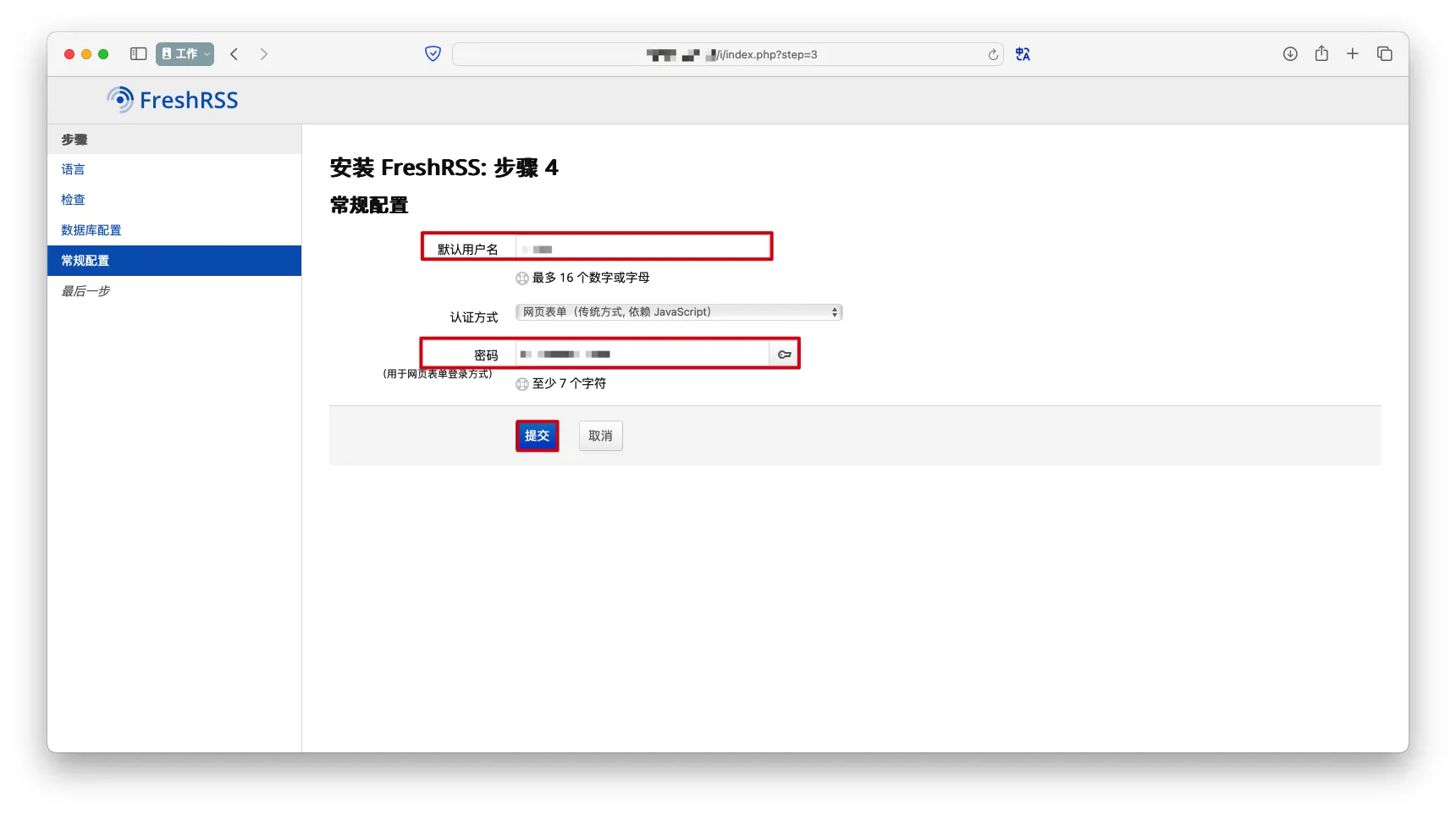Open the 认证方式 authentication dropdown
1456x815 pixels.
[x=679, y=312]
